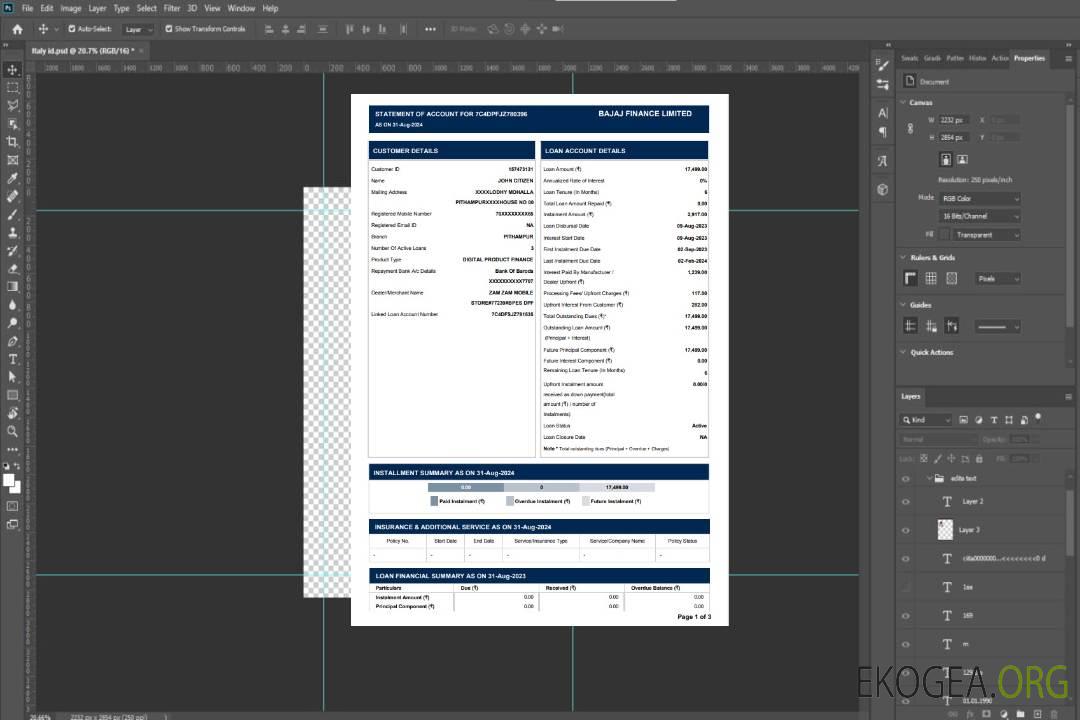The width and height of the screenshot is (1080, 720).
Task: Open the Image menu
Action: point(71,8)
